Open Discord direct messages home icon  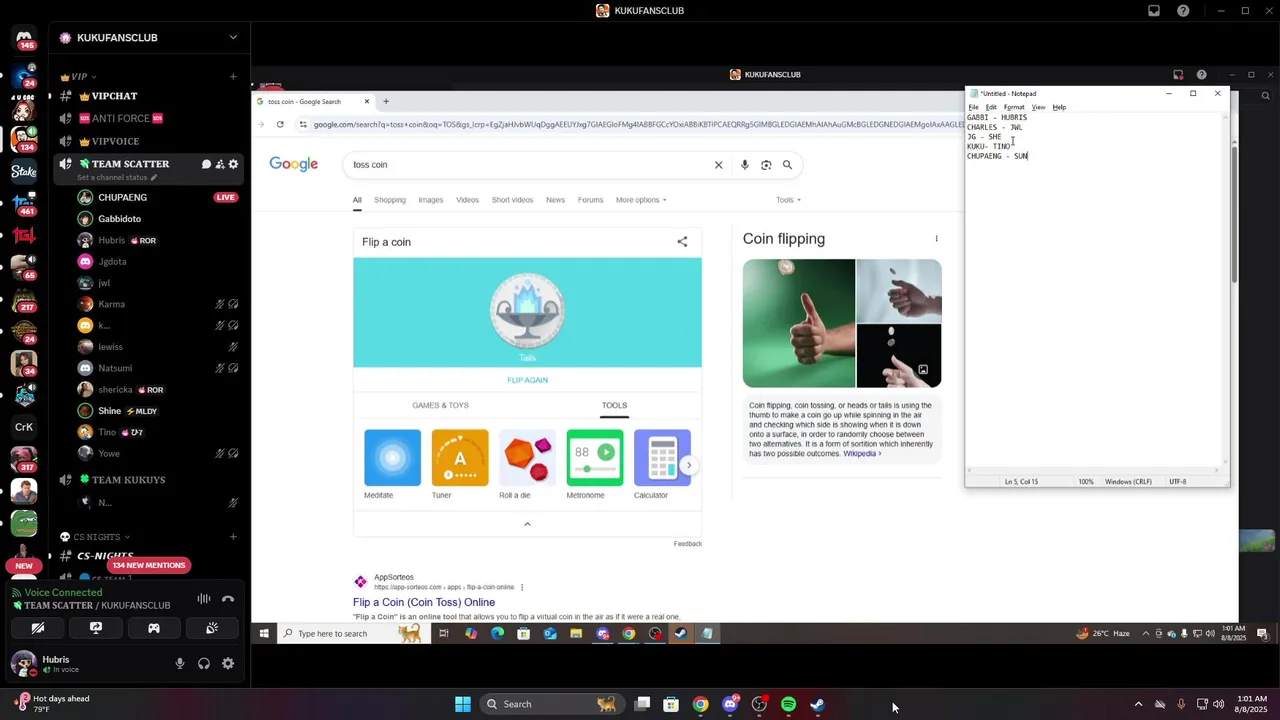(24, 37)
